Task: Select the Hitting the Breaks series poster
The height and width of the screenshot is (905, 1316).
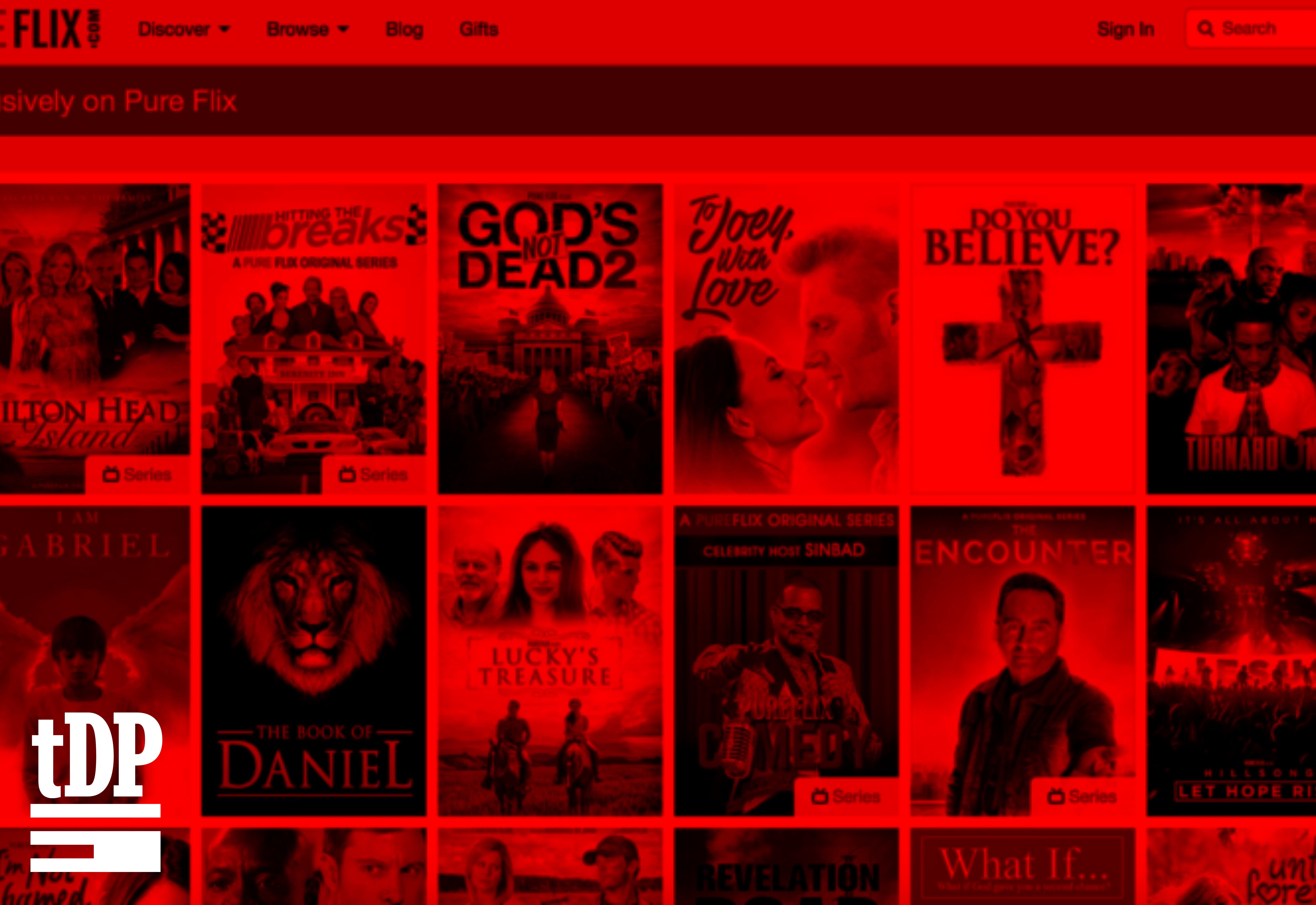Action: tap(314, 338)
